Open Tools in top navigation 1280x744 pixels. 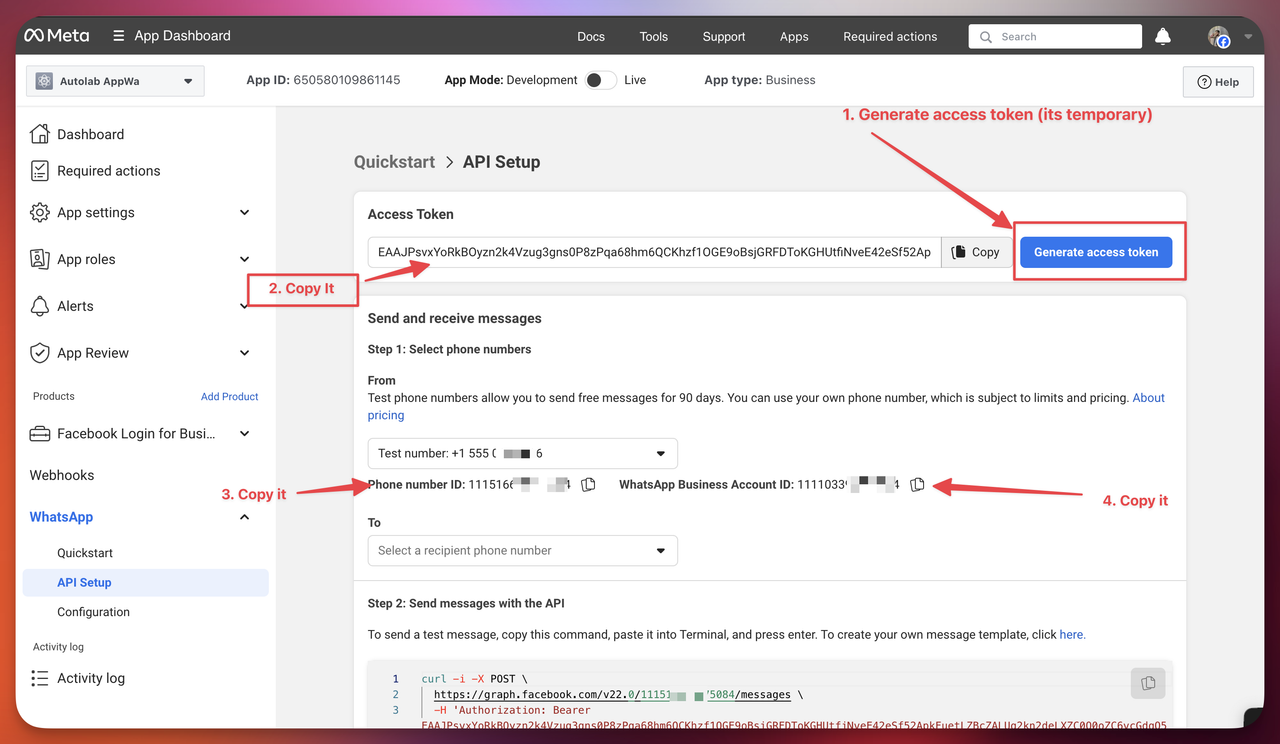point(654,36)
